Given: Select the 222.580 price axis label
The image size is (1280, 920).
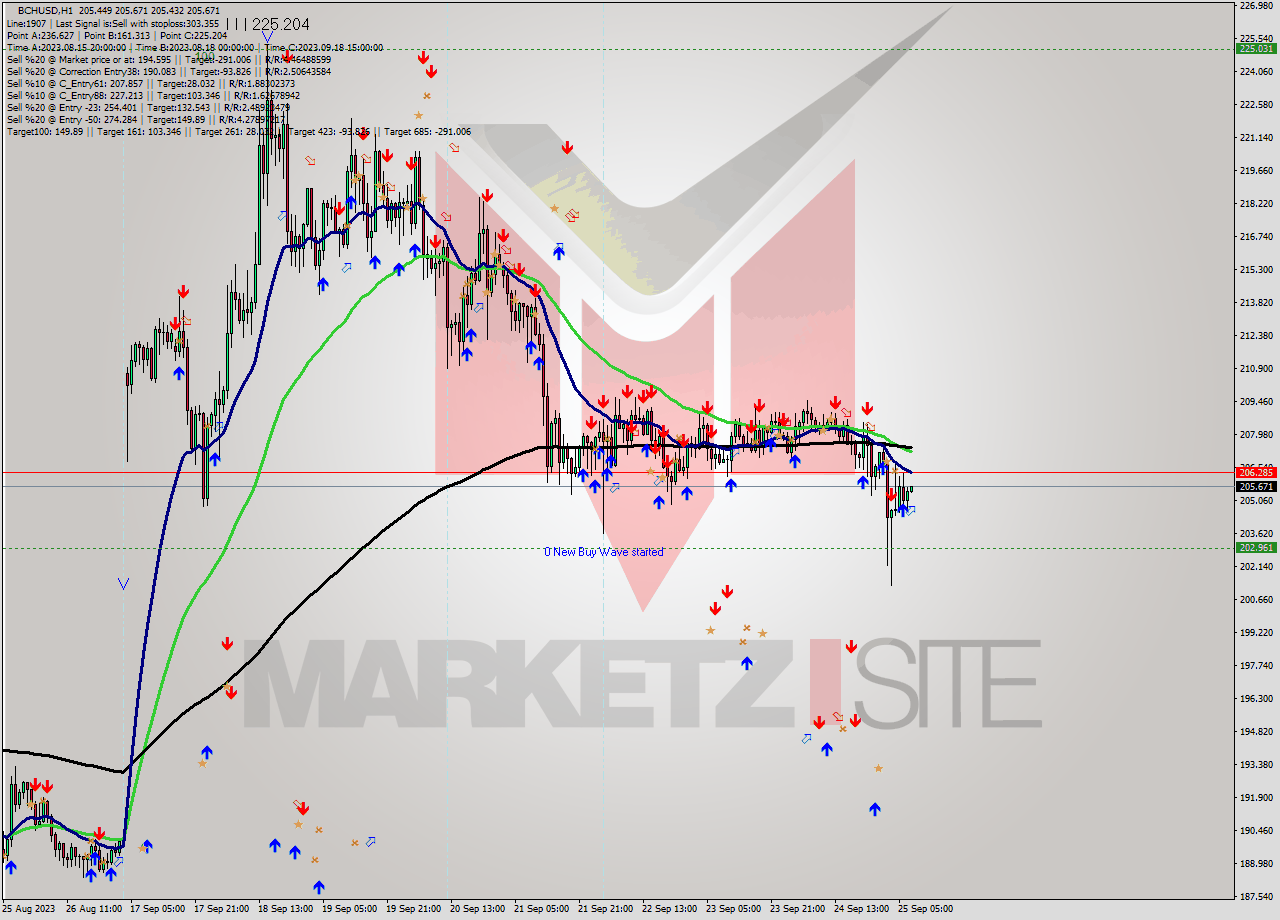Looking at the screenshot, I should point(1256,105).
